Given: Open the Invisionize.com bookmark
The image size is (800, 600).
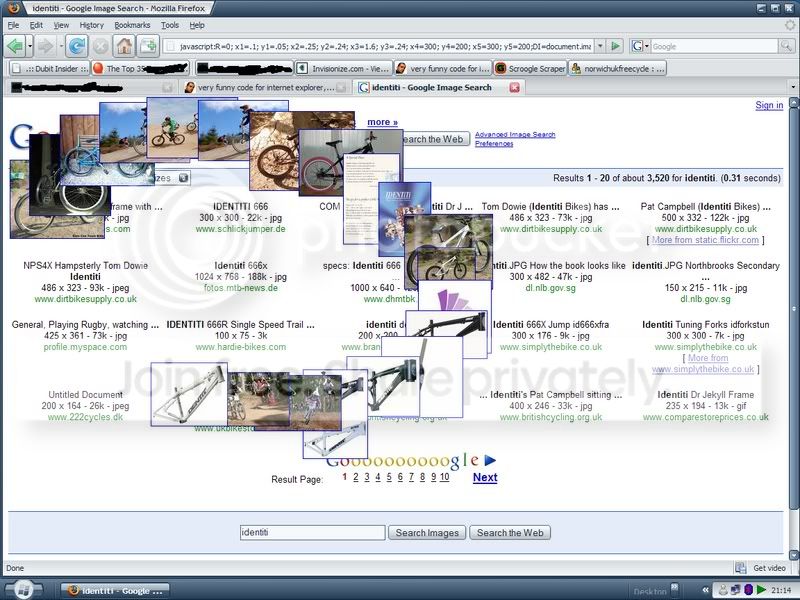Looking at the screenshot, I should click(x=344, y=68).
